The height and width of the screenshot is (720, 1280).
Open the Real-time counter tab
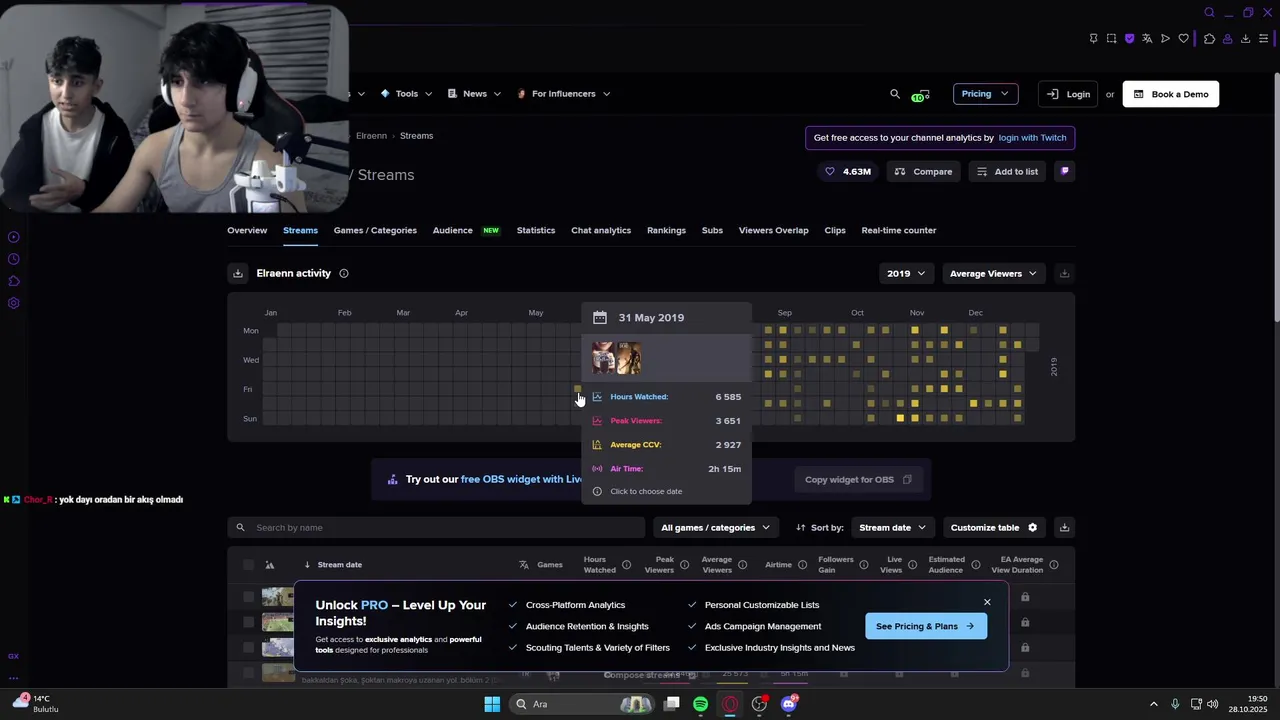(x=899, y=230)
